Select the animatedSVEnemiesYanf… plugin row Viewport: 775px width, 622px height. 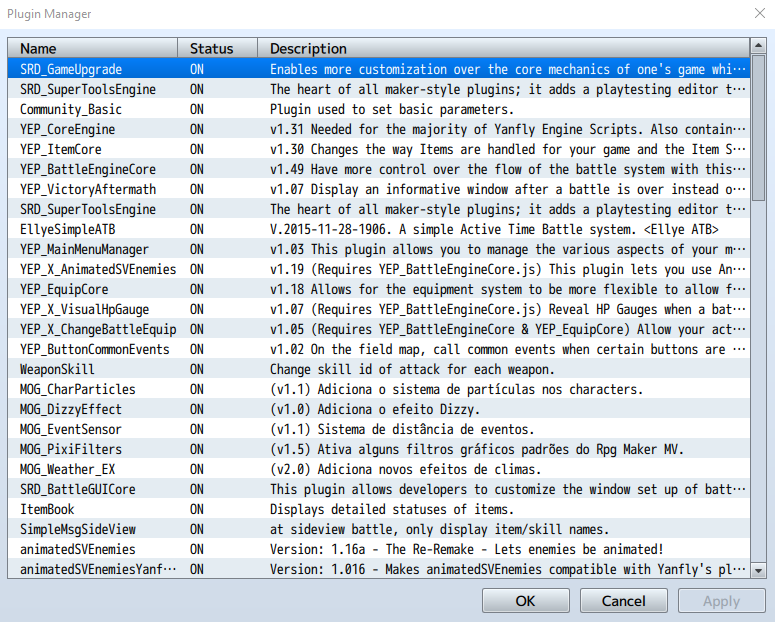click(379, 569)
